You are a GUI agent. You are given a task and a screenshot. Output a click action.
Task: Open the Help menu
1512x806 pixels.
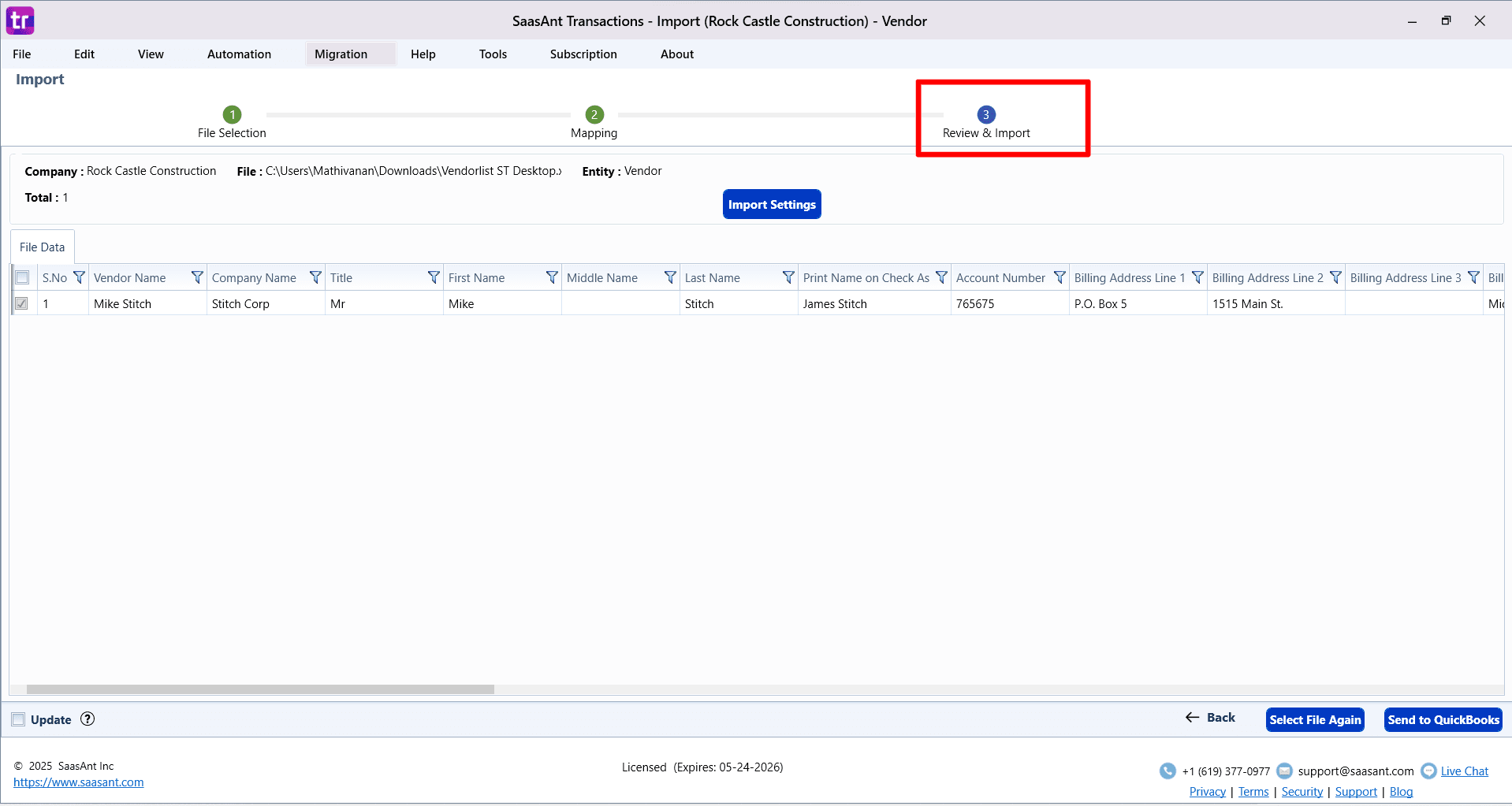tap(423, 54)
